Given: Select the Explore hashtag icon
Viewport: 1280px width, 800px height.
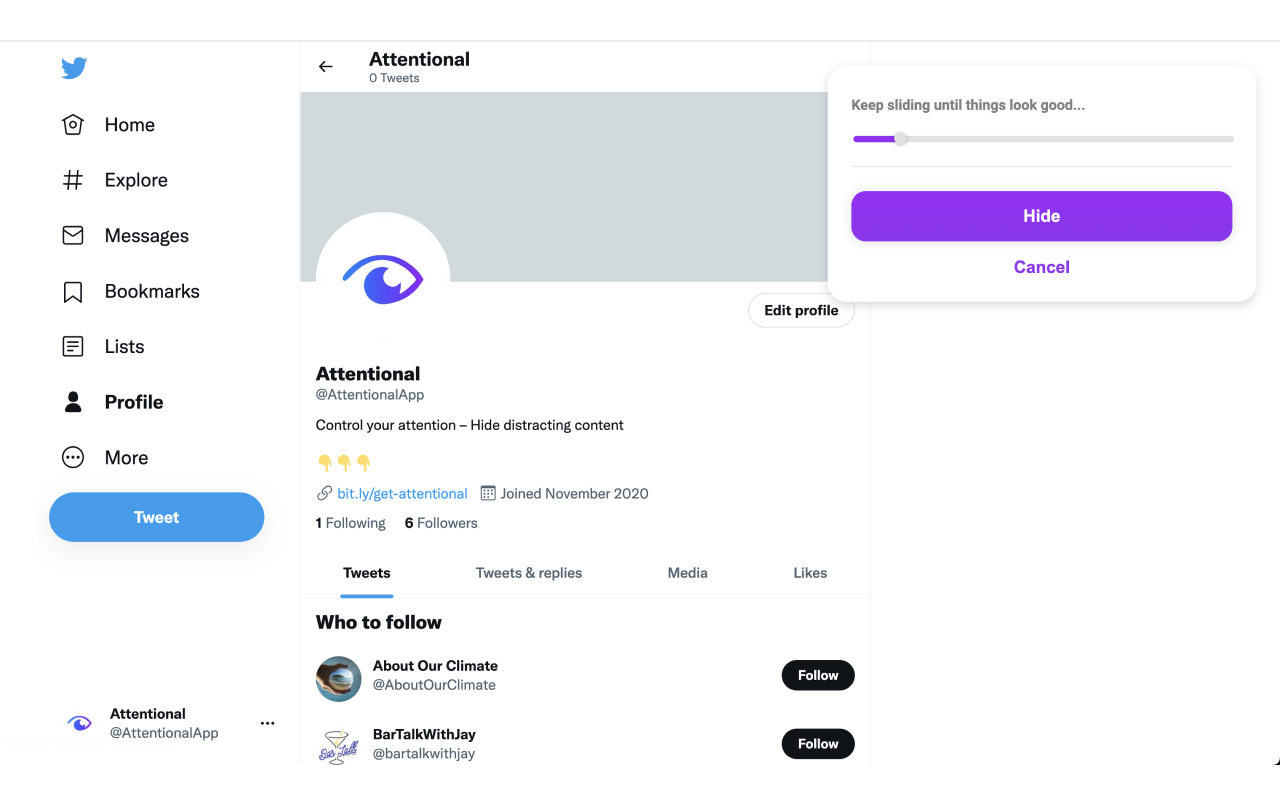Looking at the screenshot, I should [x=72, y=180].
